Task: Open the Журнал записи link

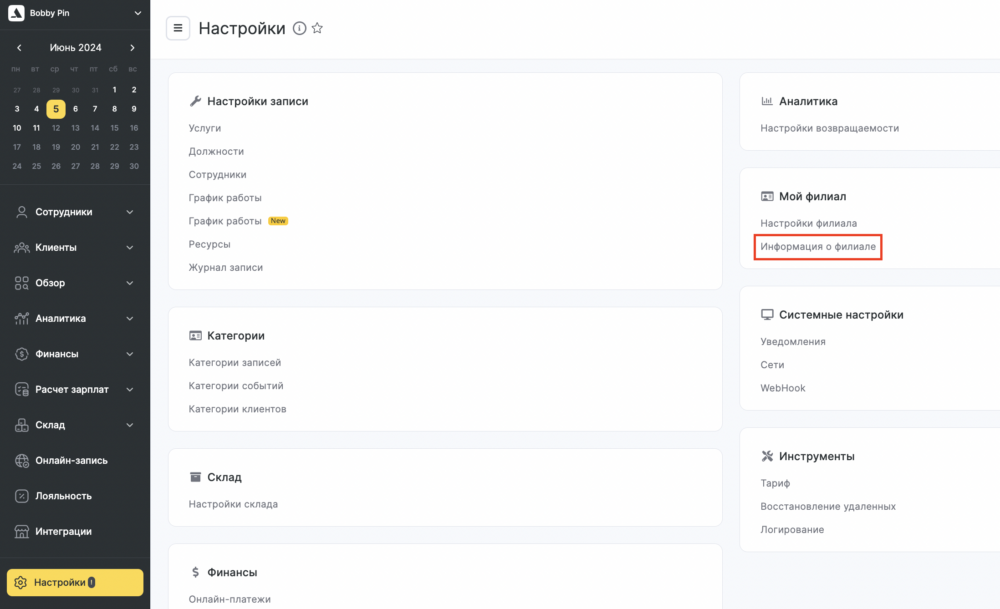Action: tap(226, 267)
